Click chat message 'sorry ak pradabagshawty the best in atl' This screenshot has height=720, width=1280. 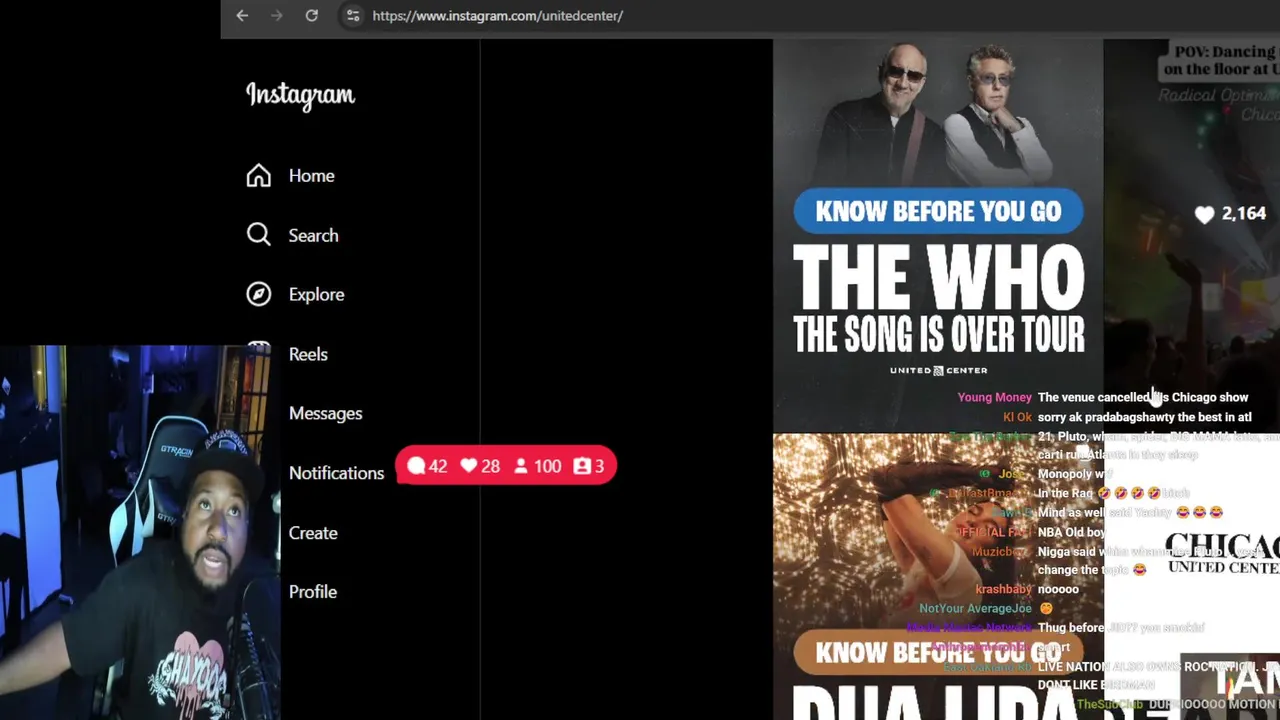(x=1144, y=417)
